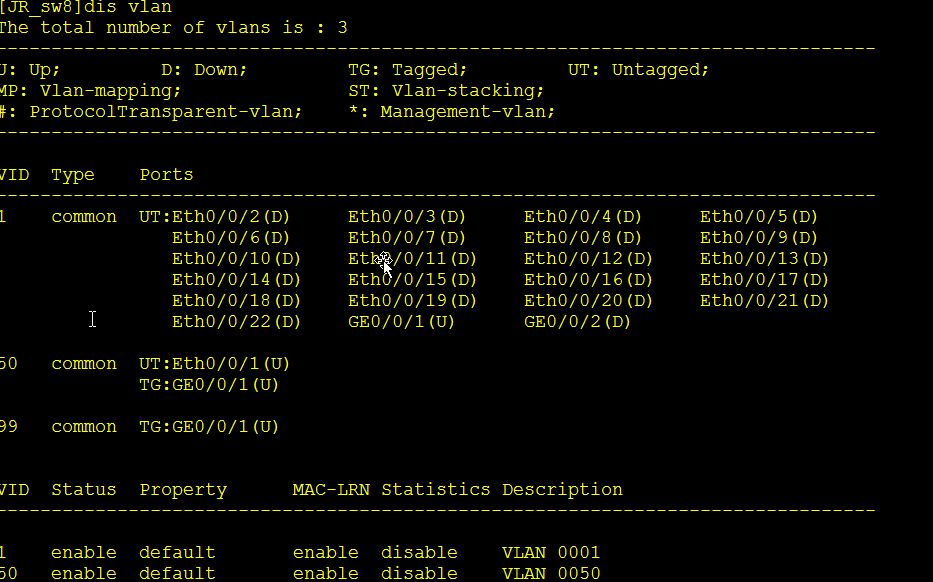The image size is (933, 582).
Task: Click the total number of vlans line
Action: point(173,28)
